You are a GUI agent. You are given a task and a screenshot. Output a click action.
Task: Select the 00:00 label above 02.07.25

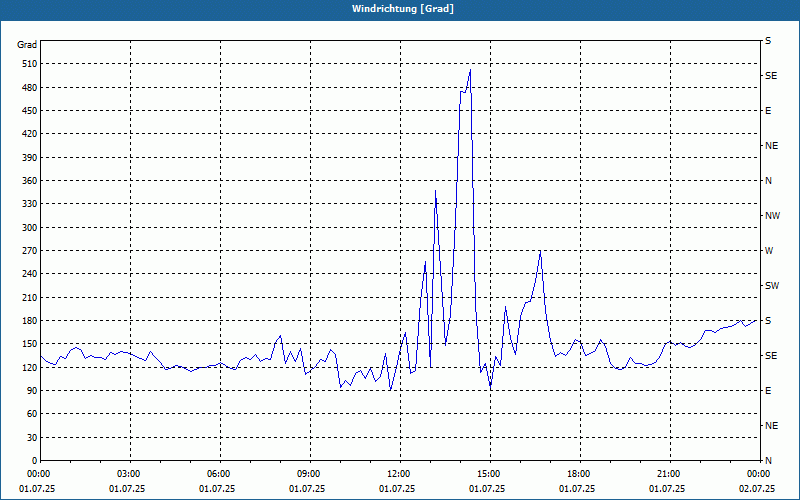point(757,474)
